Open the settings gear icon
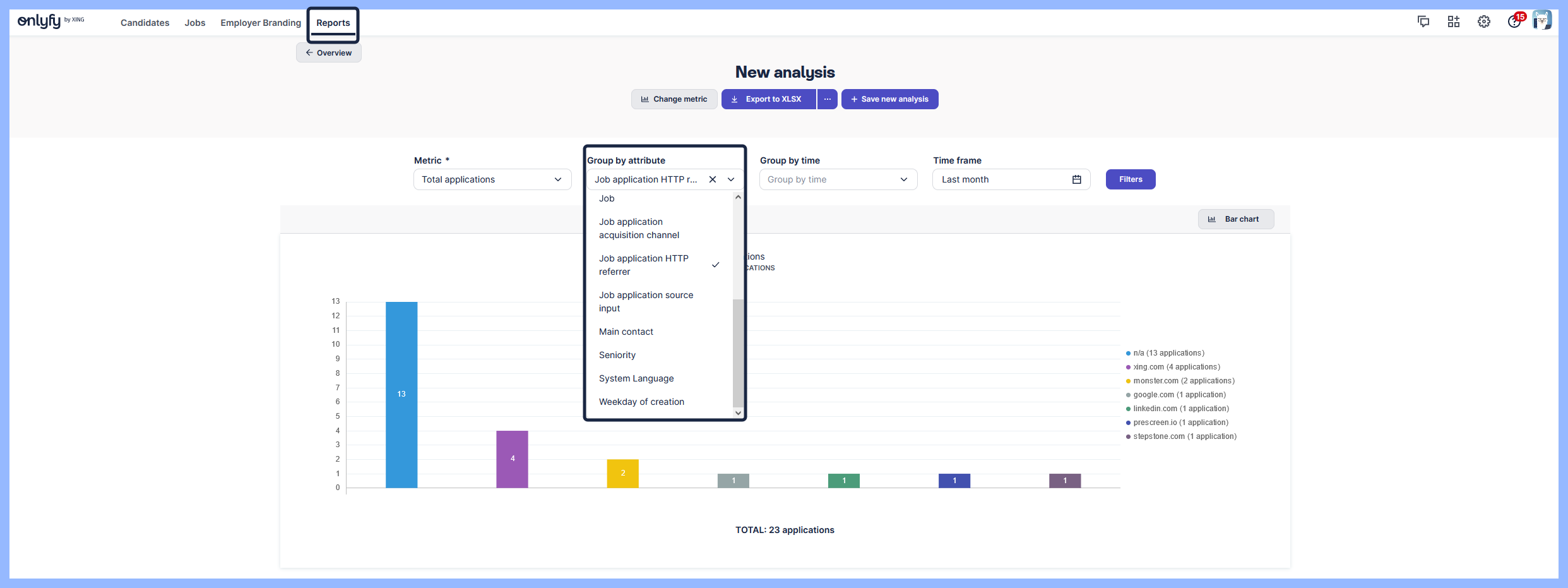 [x=1483, y=22]
